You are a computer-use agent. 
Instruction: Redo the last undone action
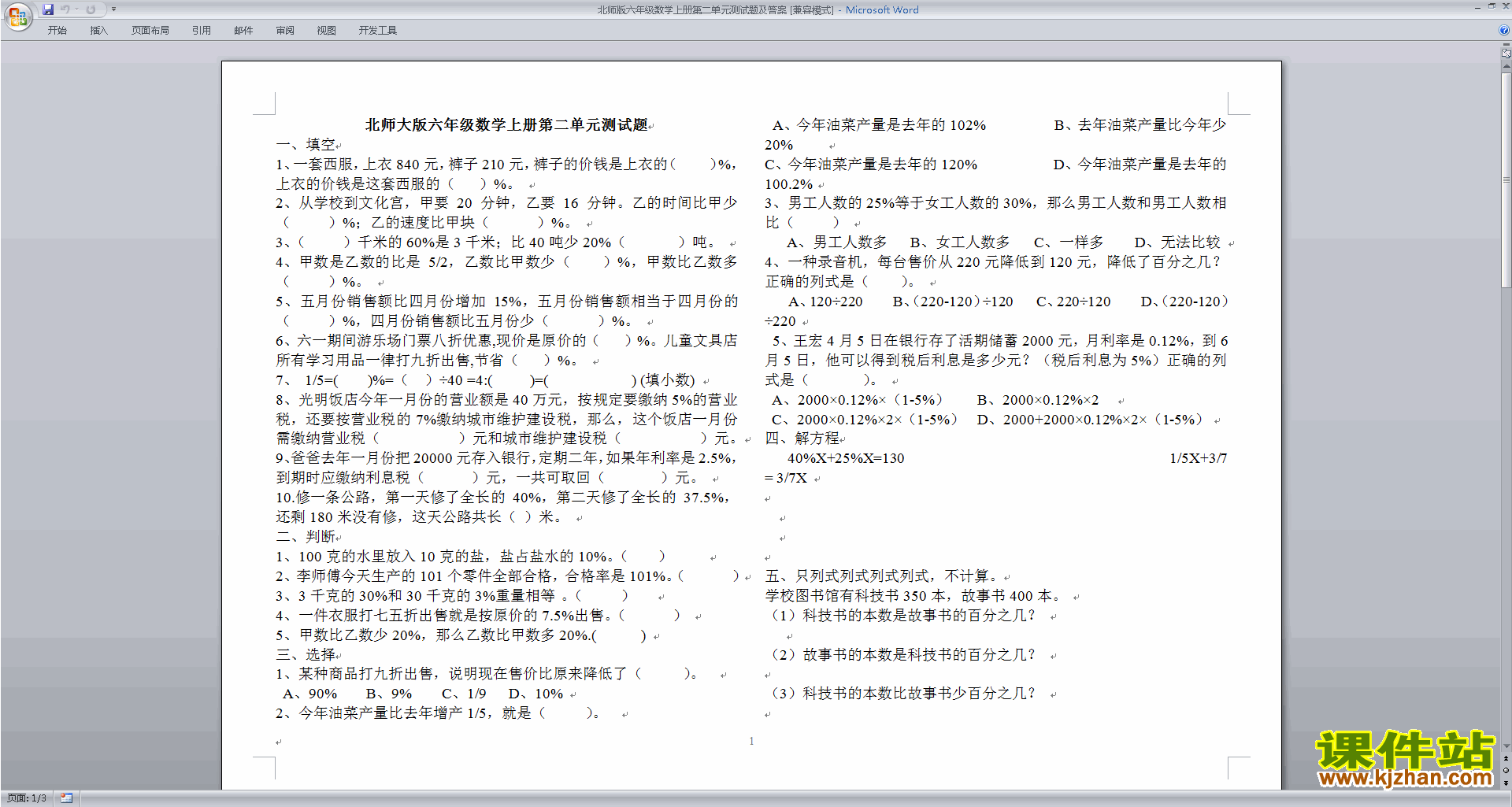(x=91, y=9)
